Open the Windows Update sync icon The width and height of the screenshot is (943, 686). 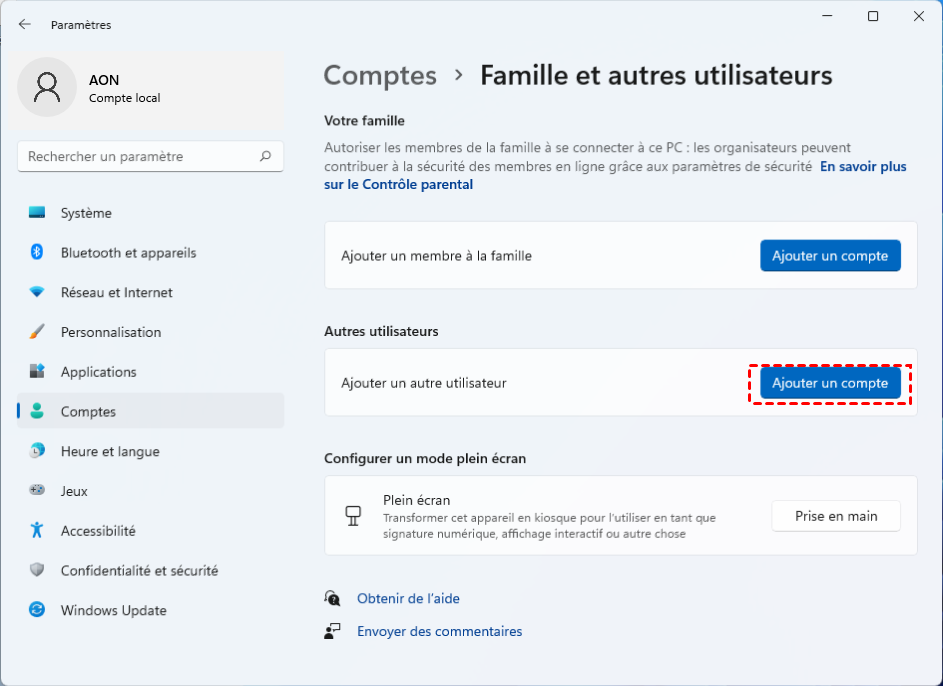coord(37,610)
